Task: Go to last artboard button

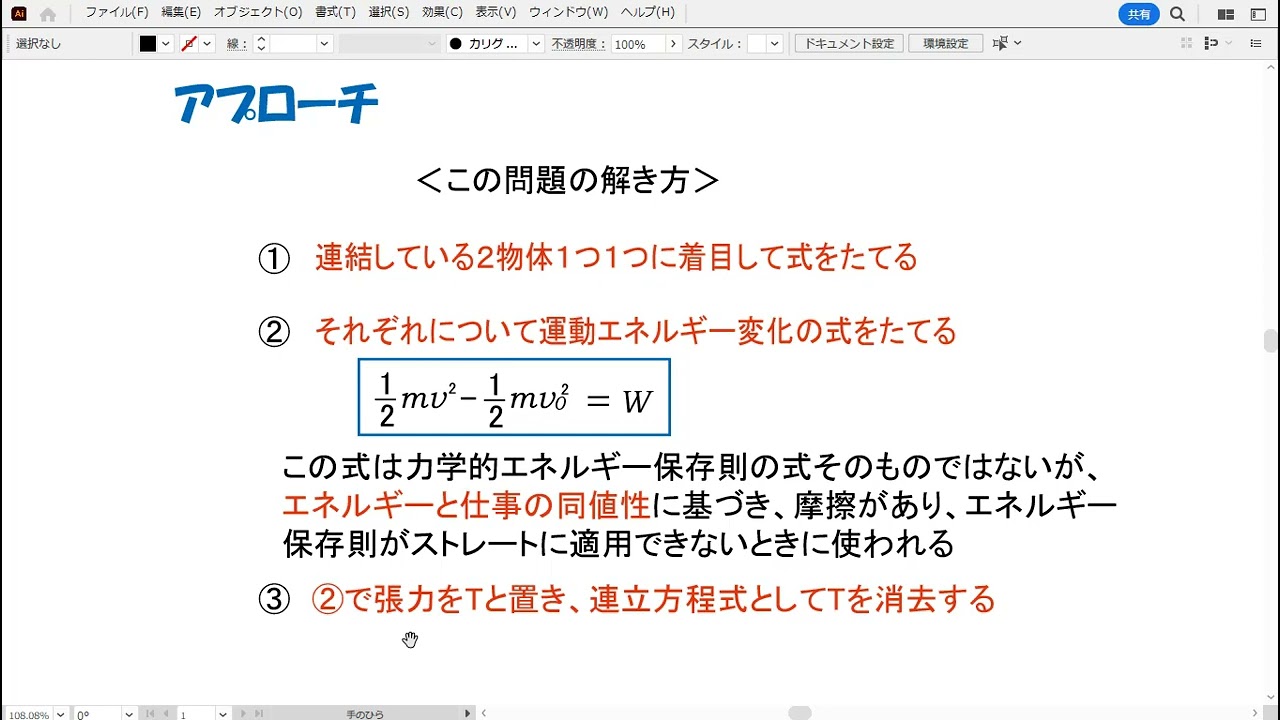Action: (259, 714)
